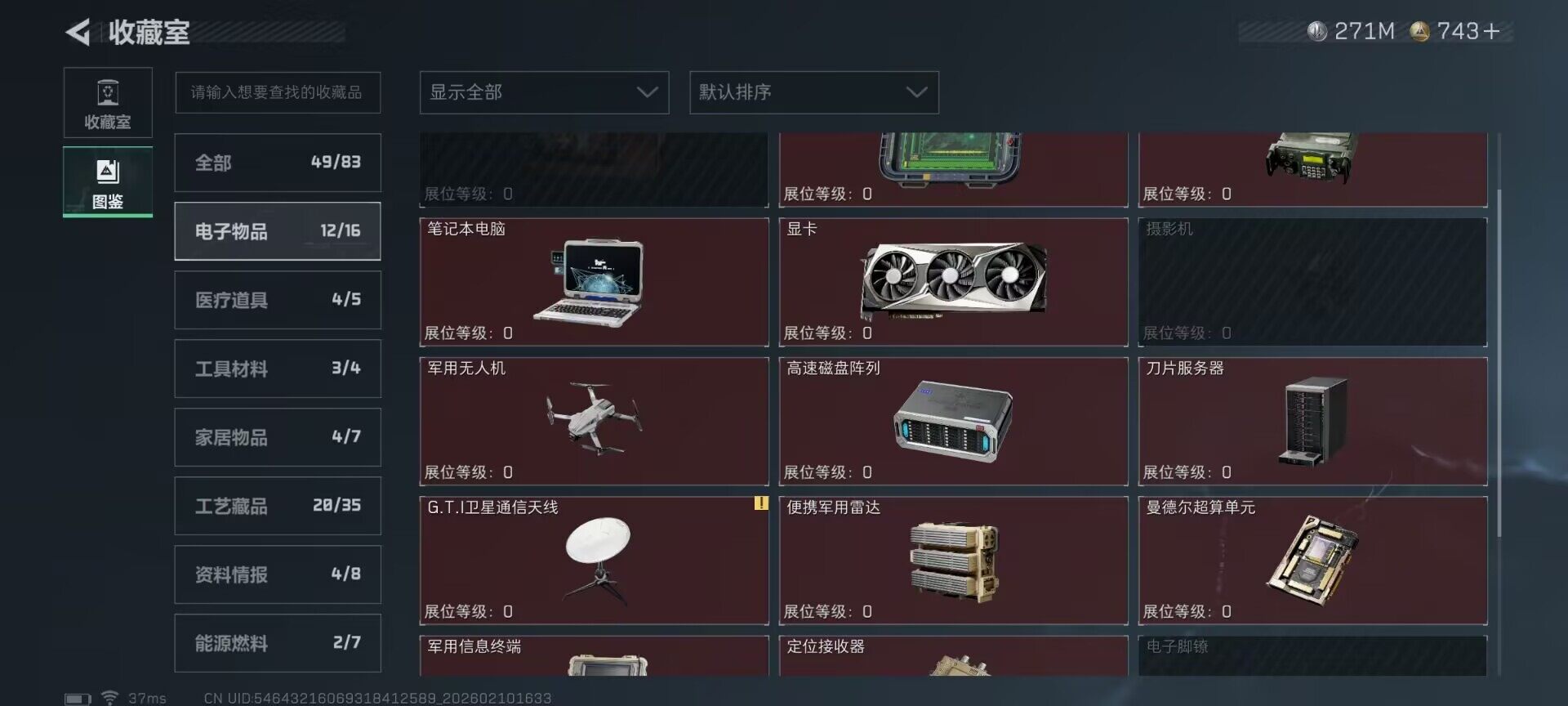Image resolution: width=1568 pixels, height=706 pixels.
Task: Tap the plus sign to add currency
Action: [x=1491, y=32]
